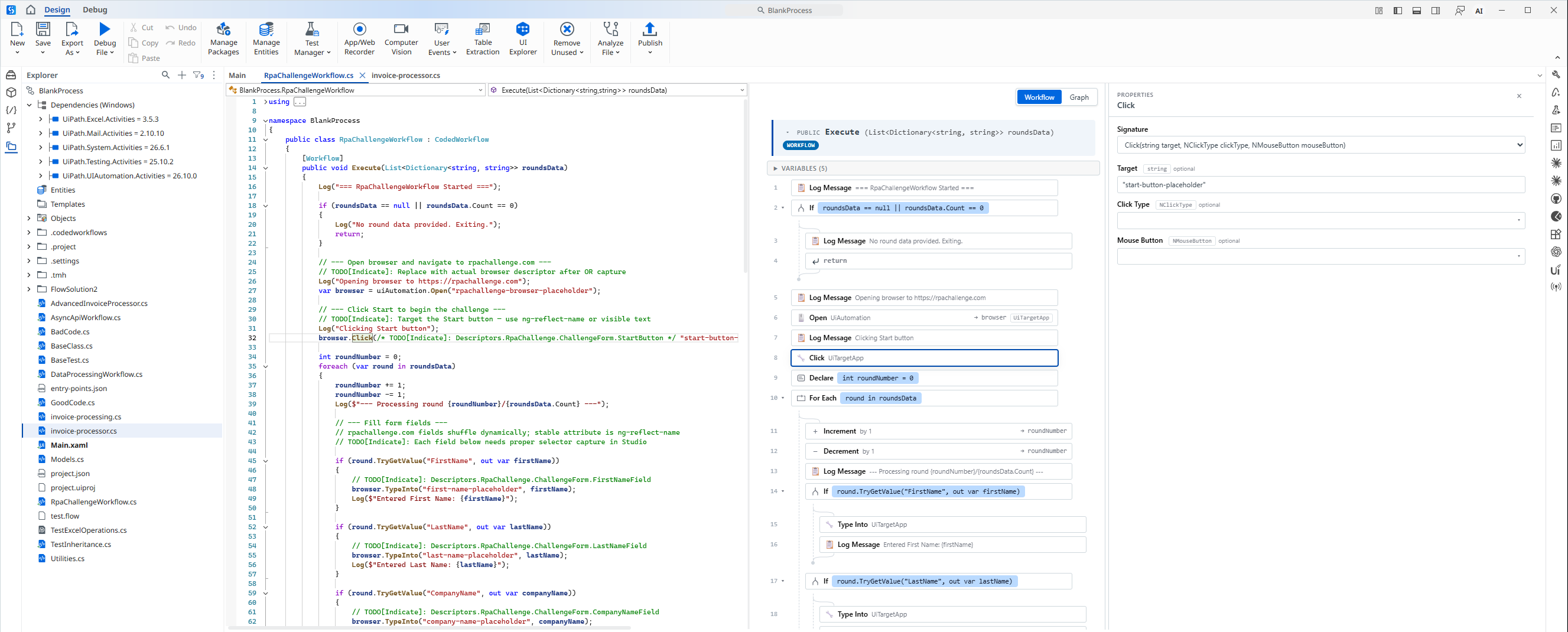Image resolution: width=1568 pixels, height=632 pixels.
Task: Click the Target input field in Properties
Action: (1321, 184)
